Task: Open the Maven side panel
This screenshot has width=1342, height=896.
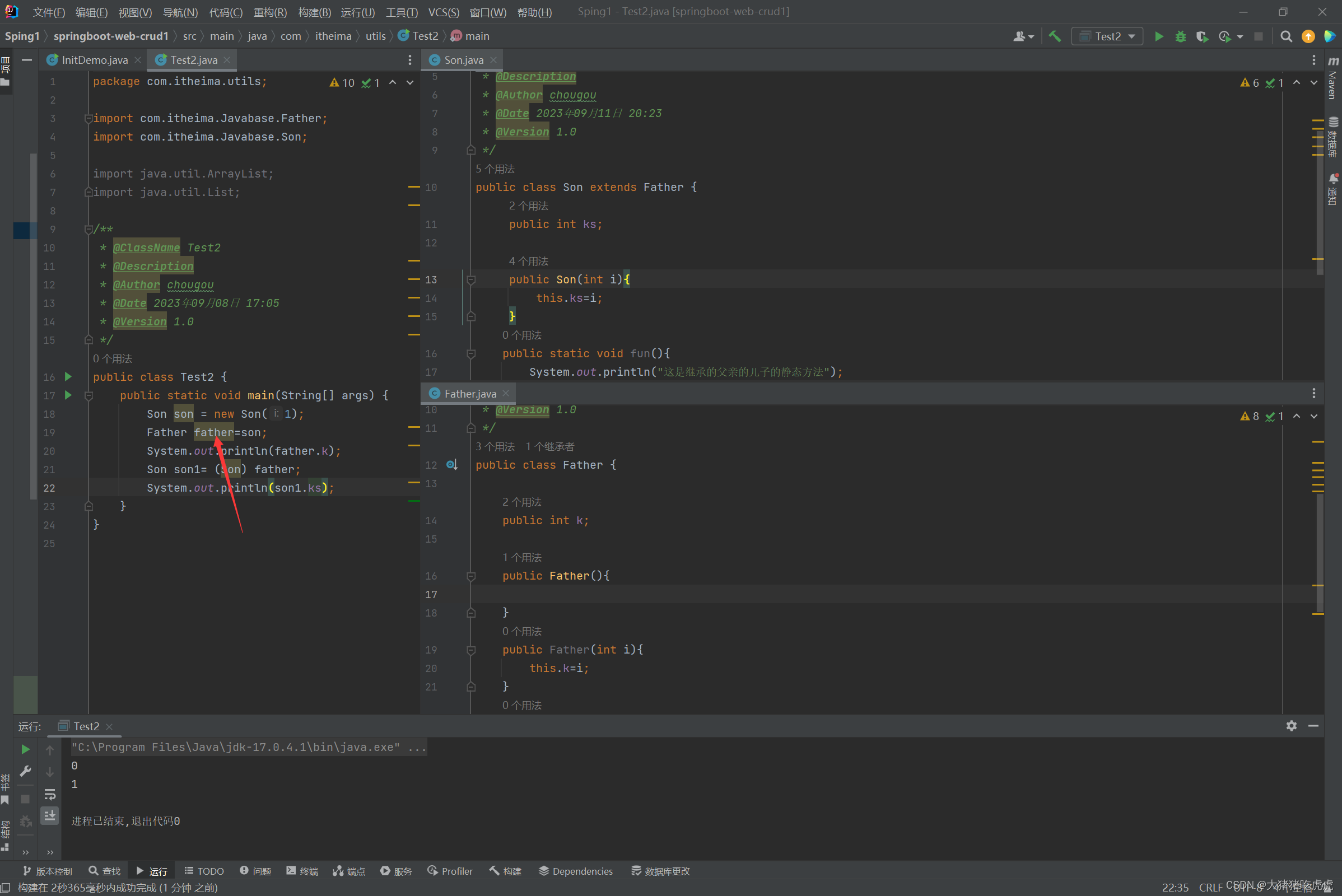Action: click(x=1333, y=79)
